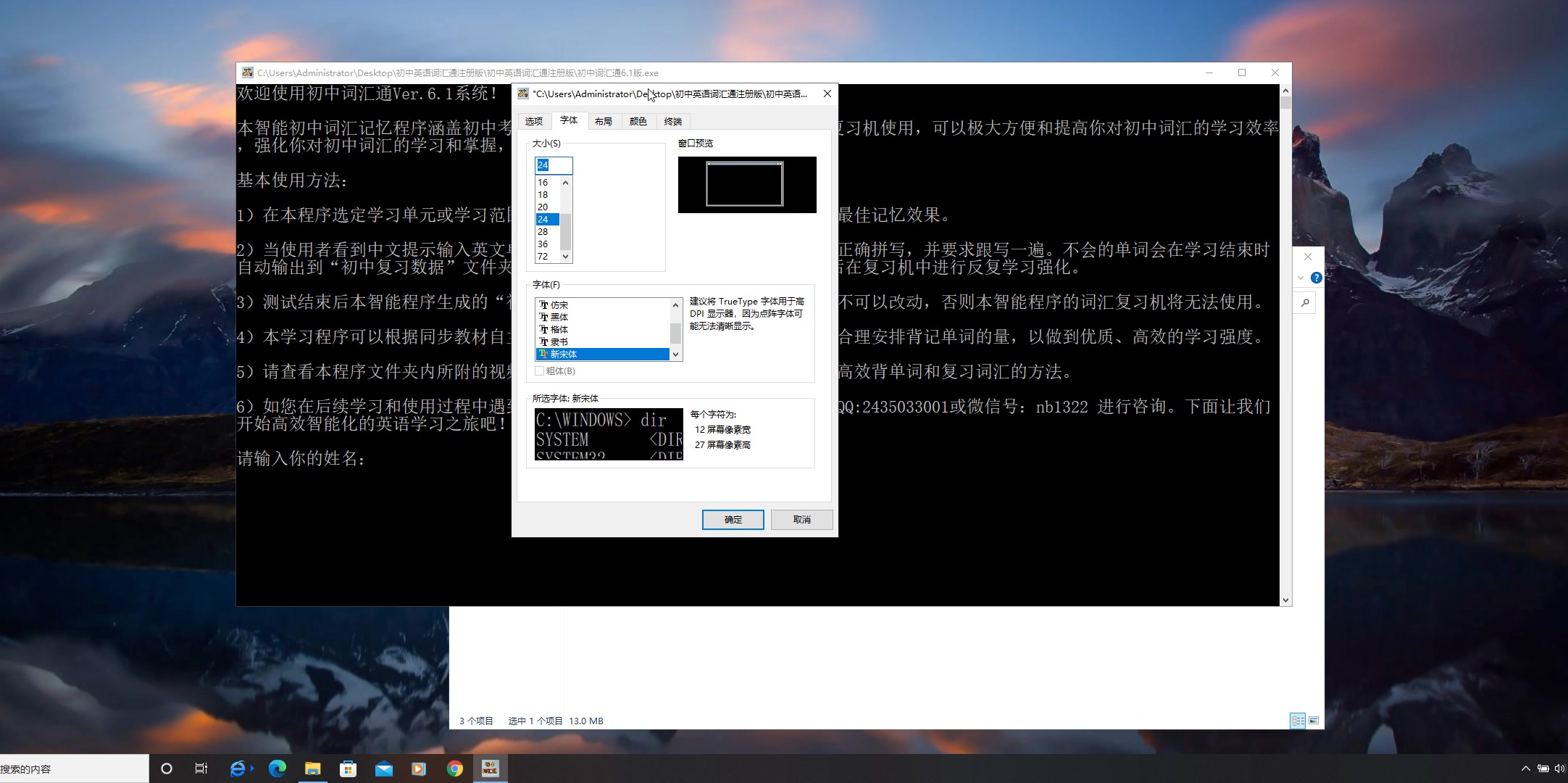The image size is (1568, 783).
Task: Open the 布局 tab
Action: [604, 122]
